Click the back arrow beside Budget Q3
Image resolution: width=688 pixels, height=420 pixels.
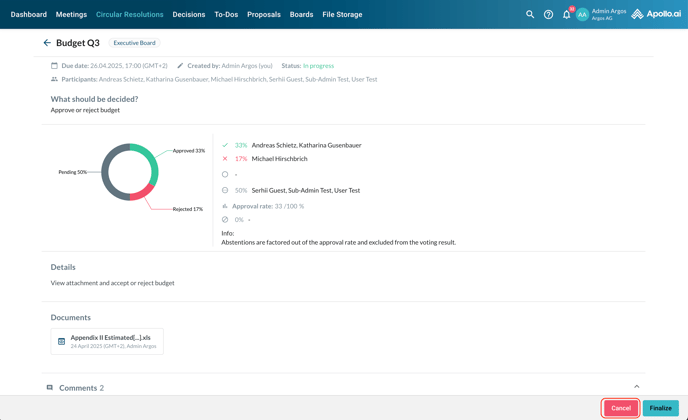click(47, 43)
